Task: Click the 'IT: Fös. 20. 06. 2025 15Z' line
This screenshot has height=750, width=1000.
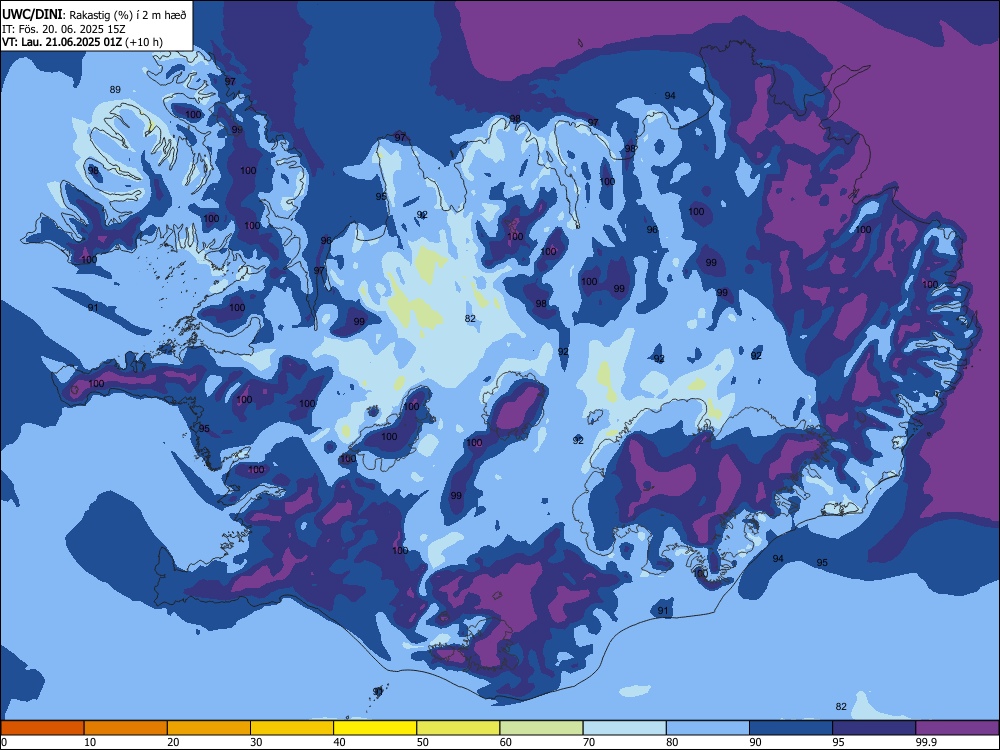Action: 63,29
